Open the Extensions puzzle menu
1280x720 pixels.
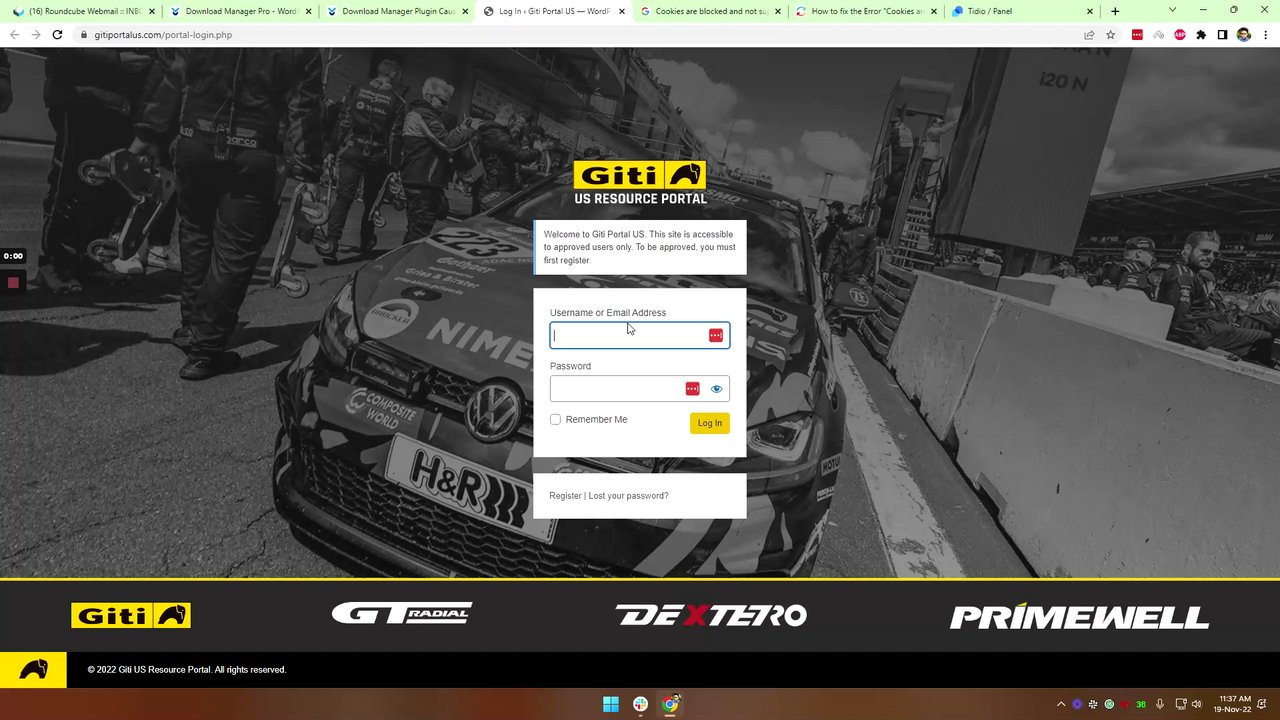point(1201,34)
